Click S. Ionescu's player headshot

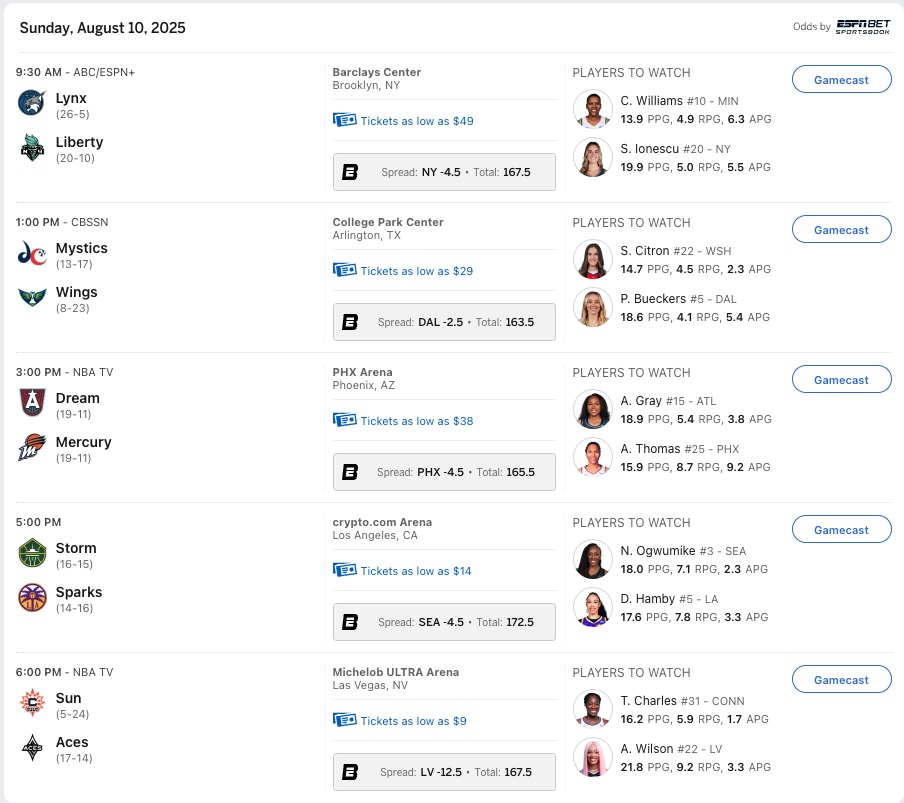593,158
